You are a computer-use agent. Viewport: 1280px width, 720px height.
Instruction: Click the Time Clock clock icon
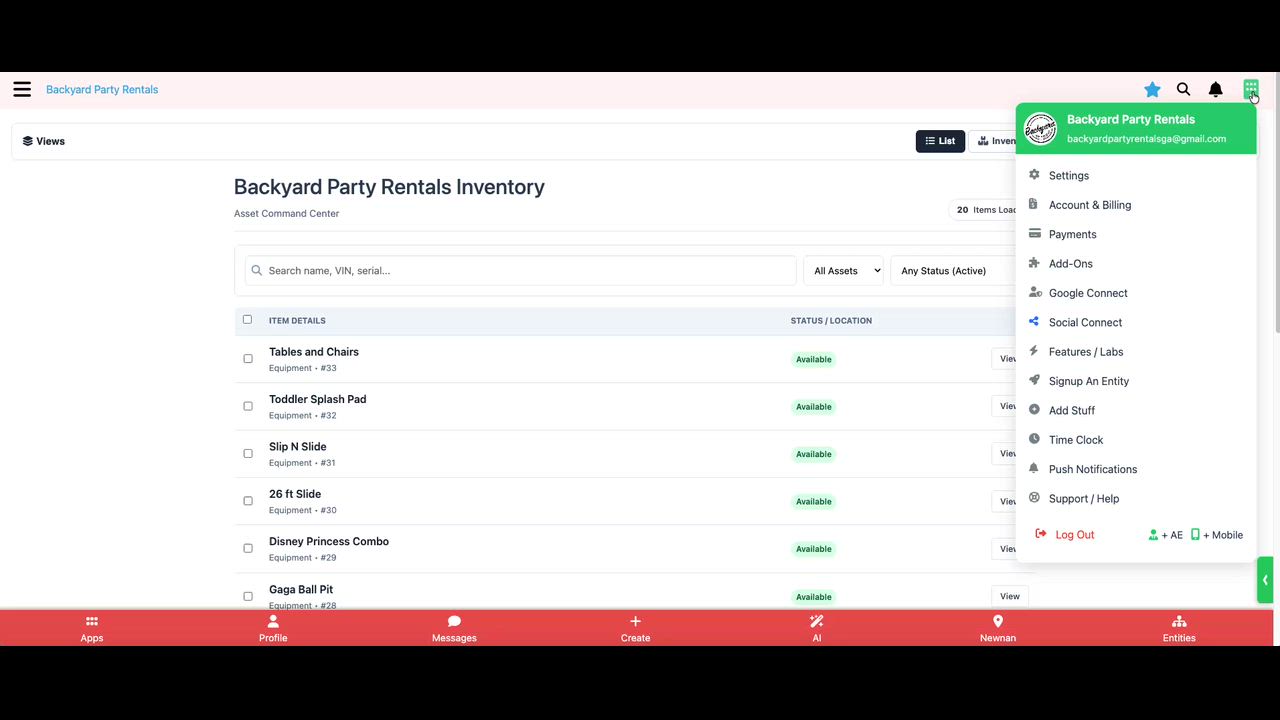click(1034, 439)
